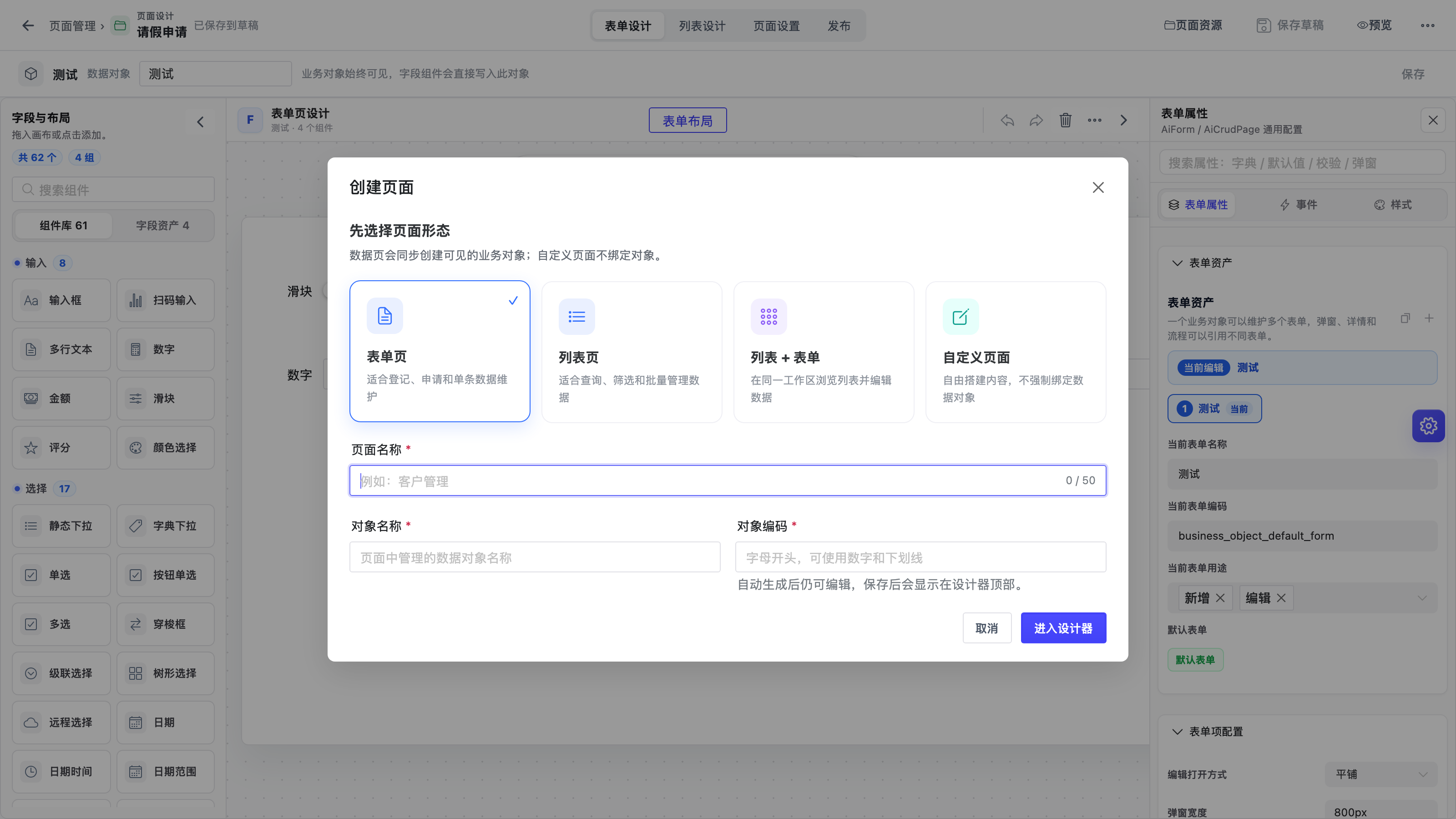Switch to the 字段资产 4 tab
1456x819 pixels.
163,226
